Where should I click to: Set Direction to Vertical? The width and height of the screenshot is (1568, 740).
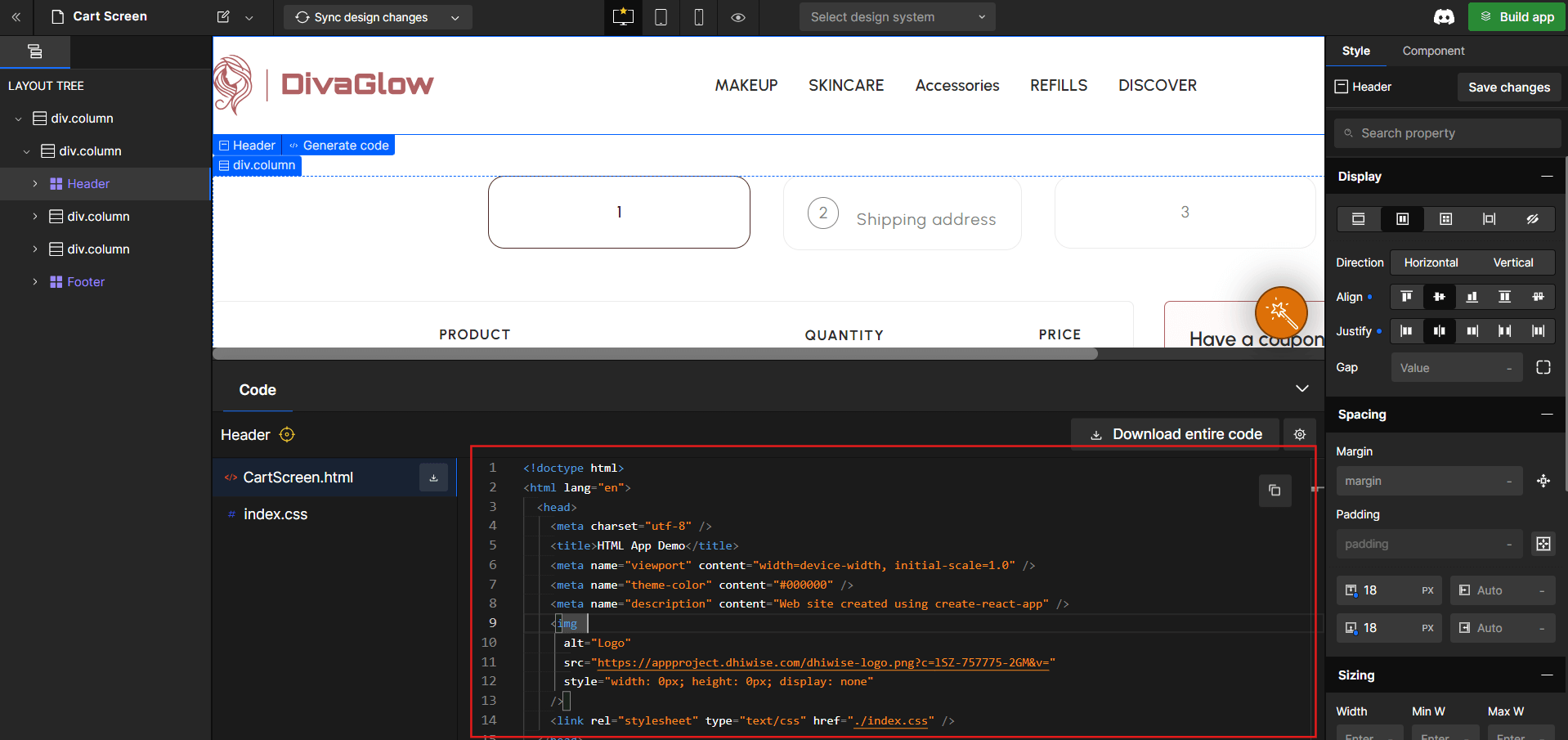[x=1513, y=262]
